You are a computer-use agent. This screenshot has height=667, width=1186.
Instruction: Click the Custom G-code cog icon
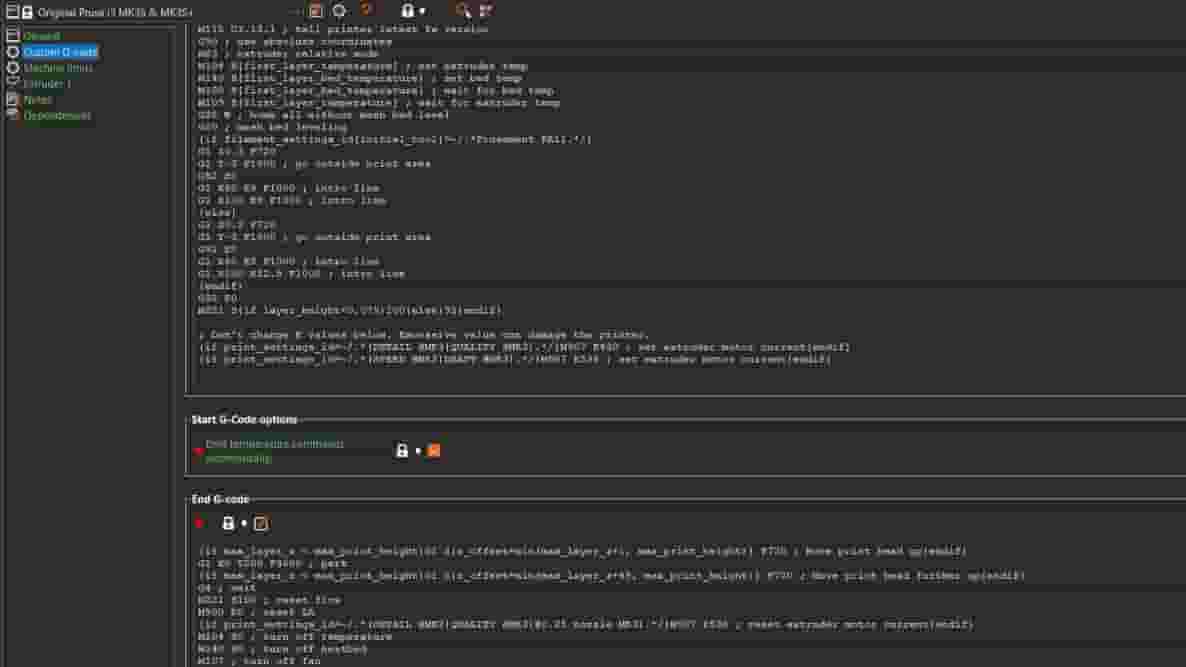tap(13, 51)
